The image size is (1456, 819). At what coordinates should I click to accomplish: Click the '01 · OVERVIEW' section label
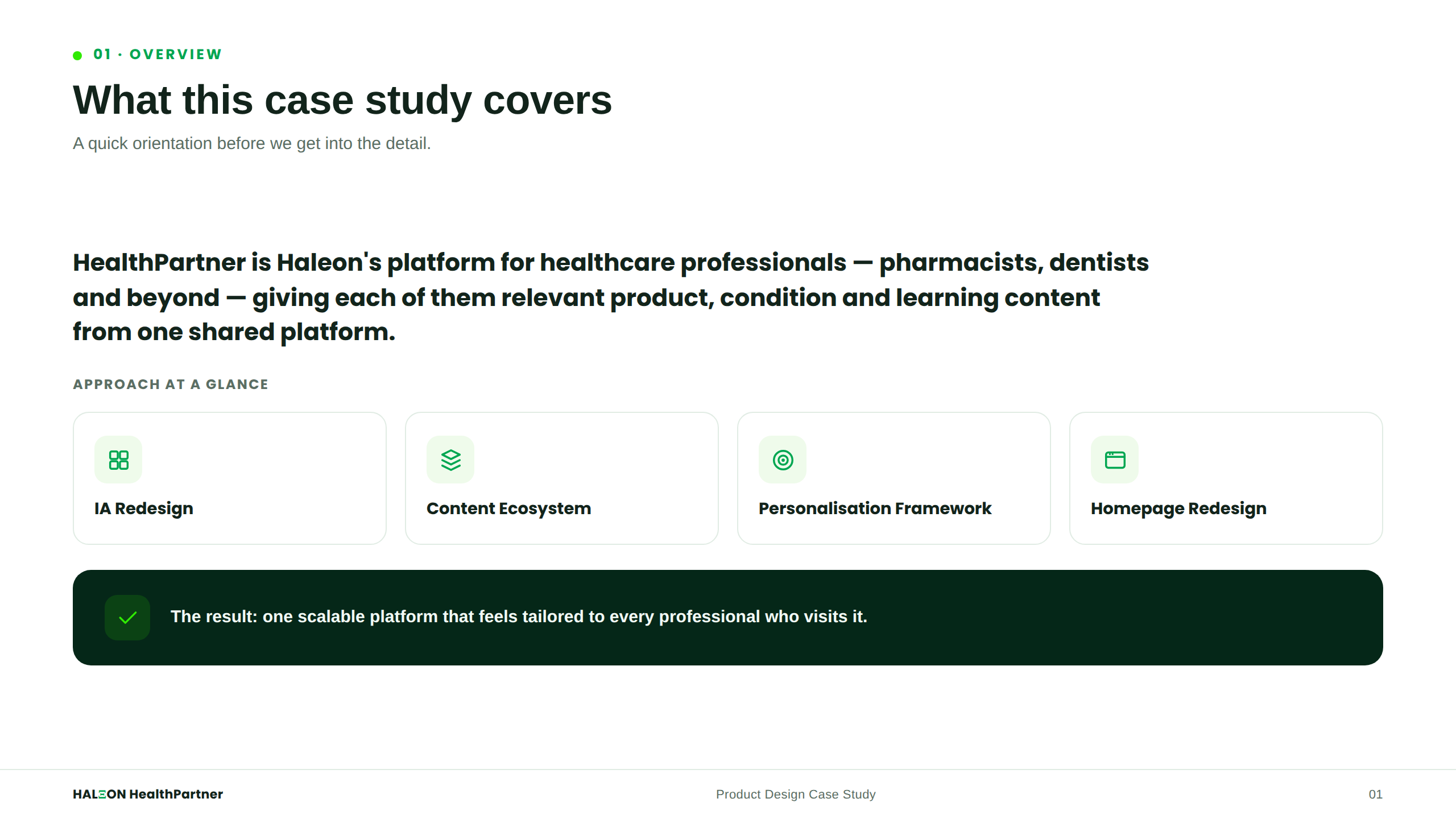158,54
